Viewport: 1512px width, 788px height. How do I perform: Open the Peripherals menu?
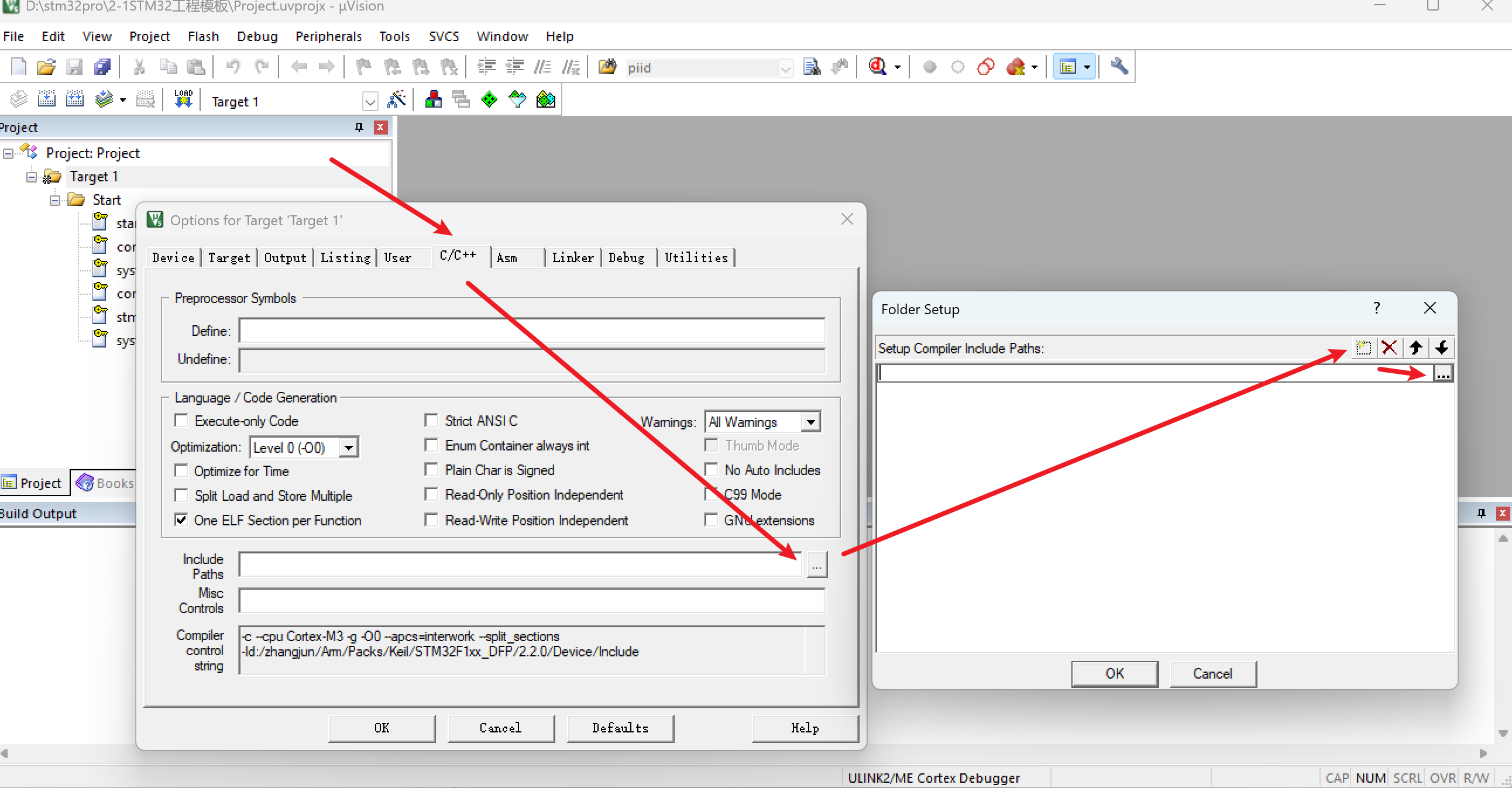[x=328, y=36]
